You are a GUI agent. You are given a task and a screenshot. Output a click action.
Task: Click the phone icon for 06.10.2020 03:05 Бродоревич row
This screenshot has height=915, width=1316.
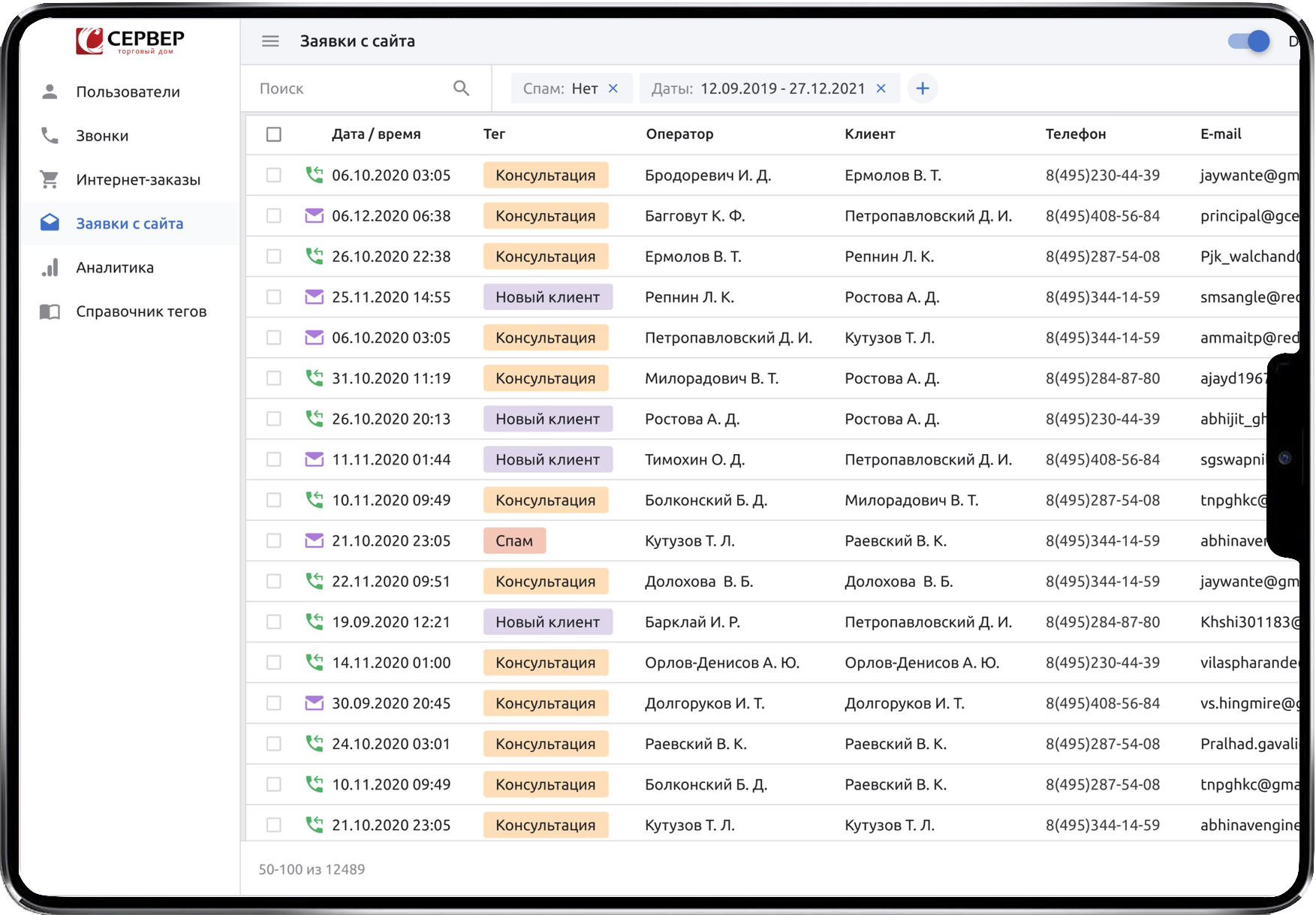pyautogui.click(x=314, y=175)
